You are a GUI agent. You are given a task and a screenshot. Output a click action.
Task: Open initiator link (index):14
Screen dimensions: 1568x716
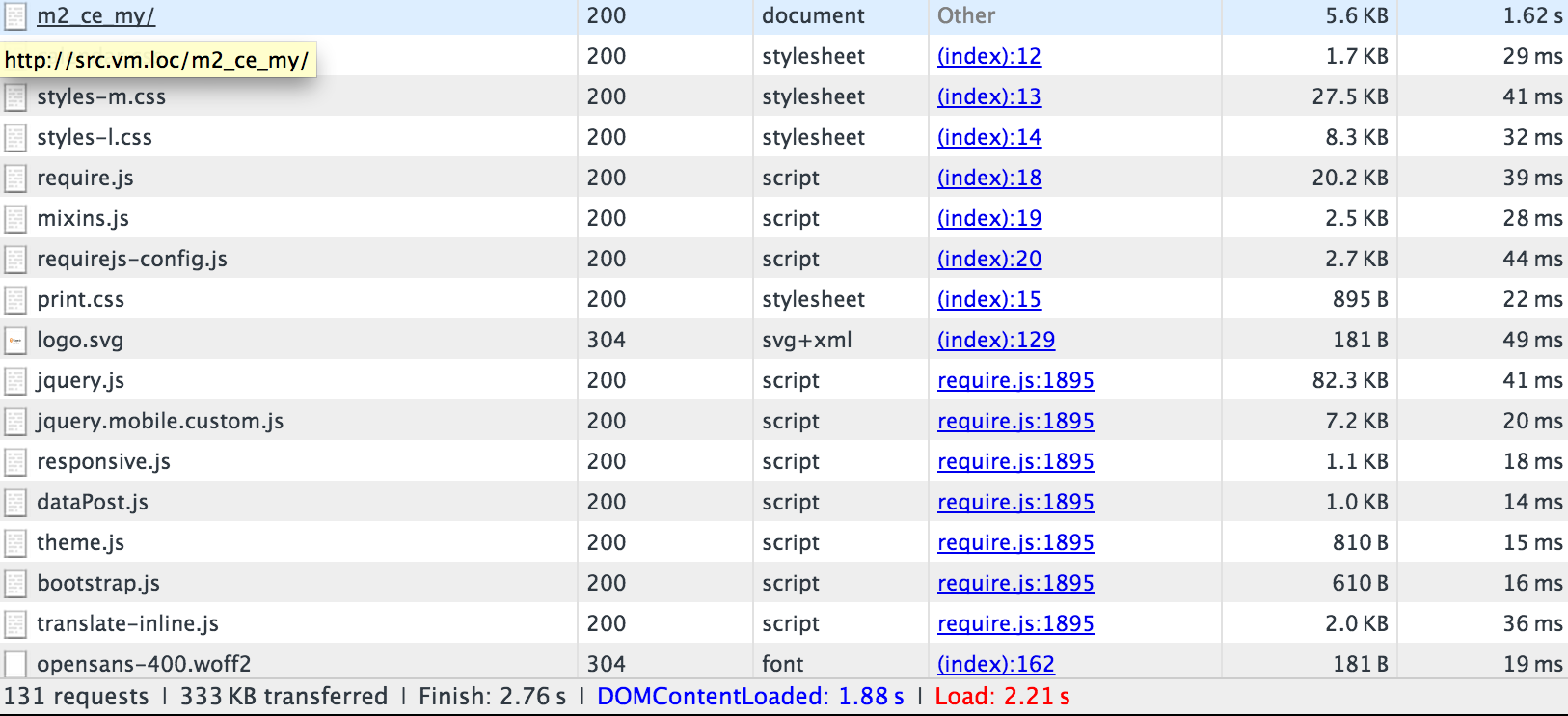click(x=989, y=137)
